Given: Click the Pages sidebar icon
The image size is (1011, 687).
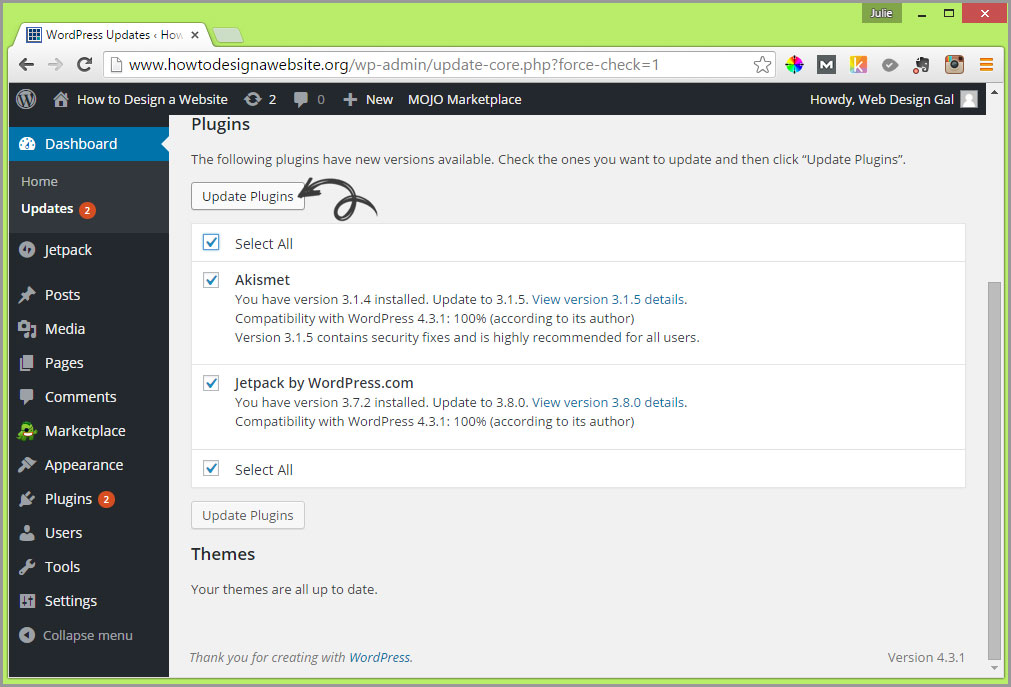Looking at the screenshot, I should pos(27,363).
